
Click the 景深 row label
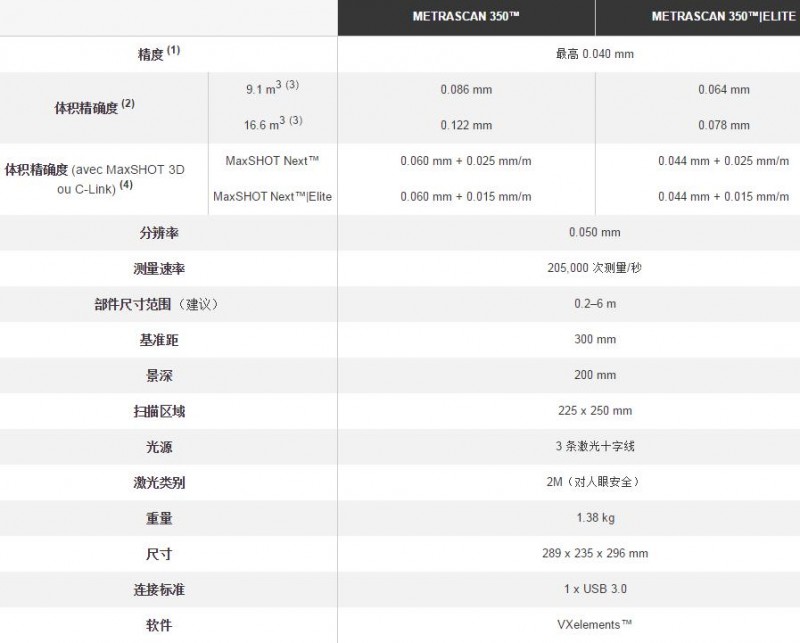click(159, 376)
